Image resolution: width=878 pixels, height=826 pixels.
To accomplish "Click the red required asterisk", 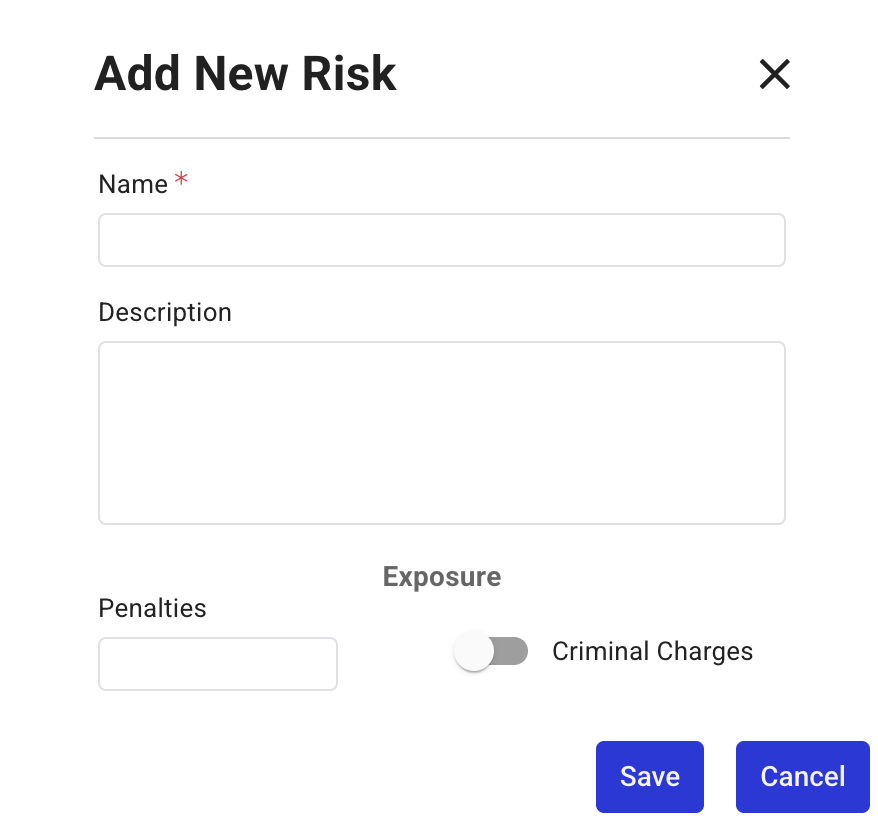I will pyautogui.click(x=181, y=180).
